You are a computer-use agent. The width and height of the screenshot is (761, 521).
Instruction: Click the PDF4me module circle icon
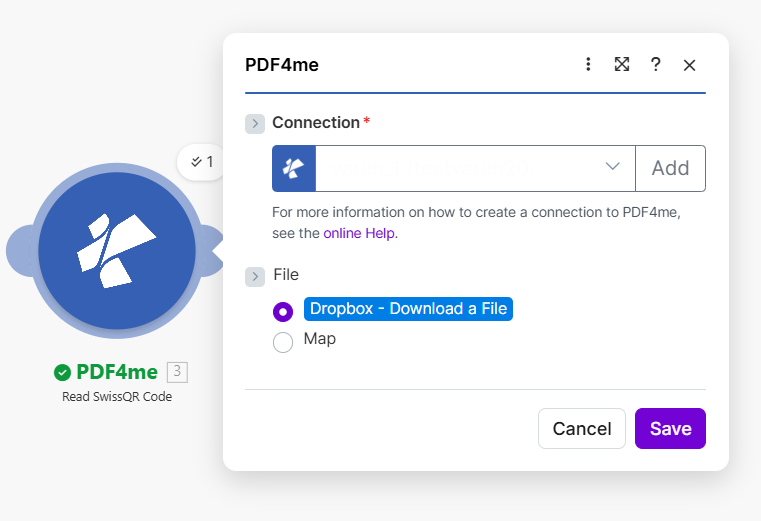(117, 250)
